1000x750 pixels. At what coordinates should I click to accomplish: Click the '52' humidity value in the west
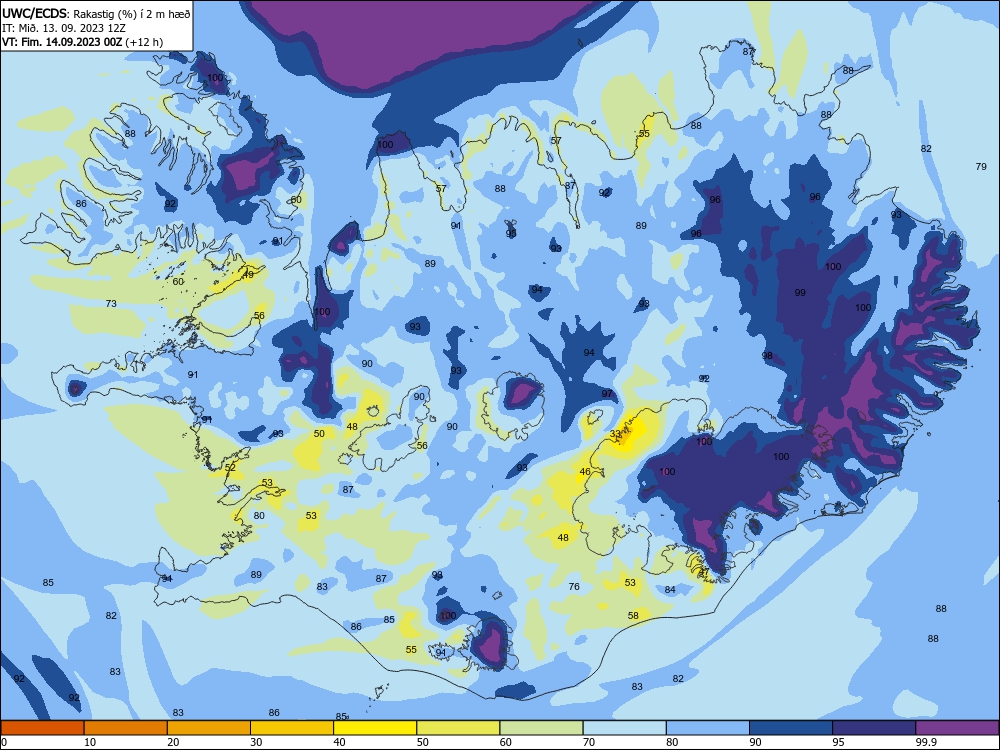tap(230, 467)
